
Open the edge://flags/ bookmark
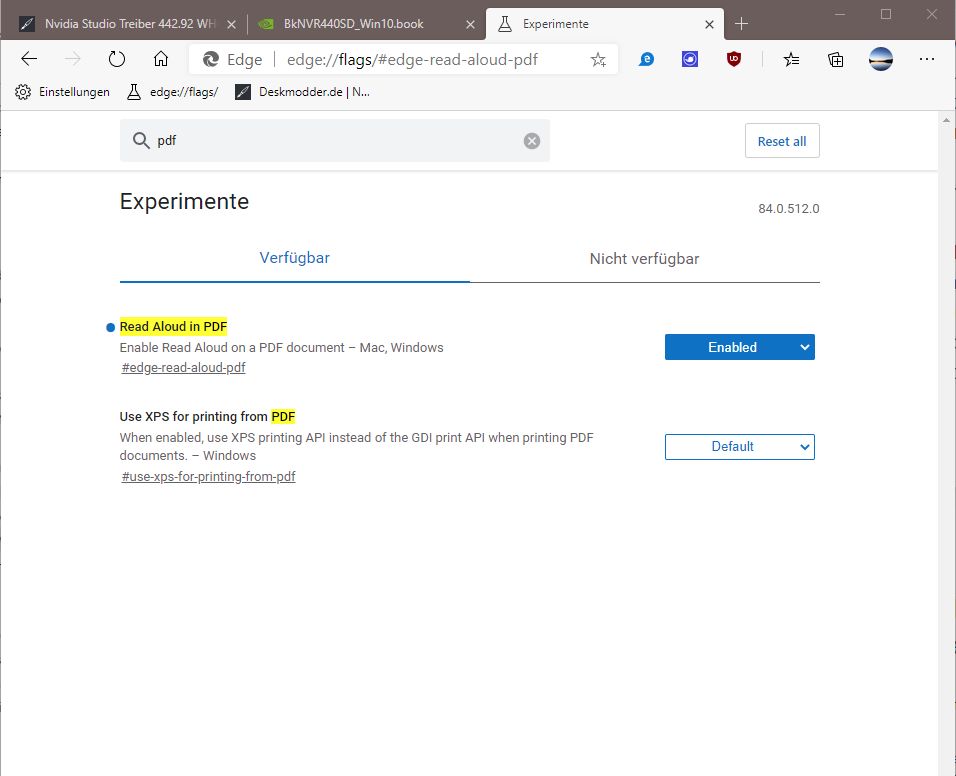173,92
